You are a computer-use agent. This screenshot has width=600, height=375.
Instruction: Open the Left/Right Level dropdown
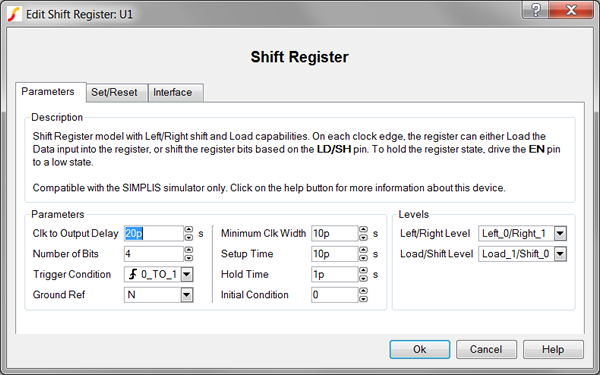[560, 233]
